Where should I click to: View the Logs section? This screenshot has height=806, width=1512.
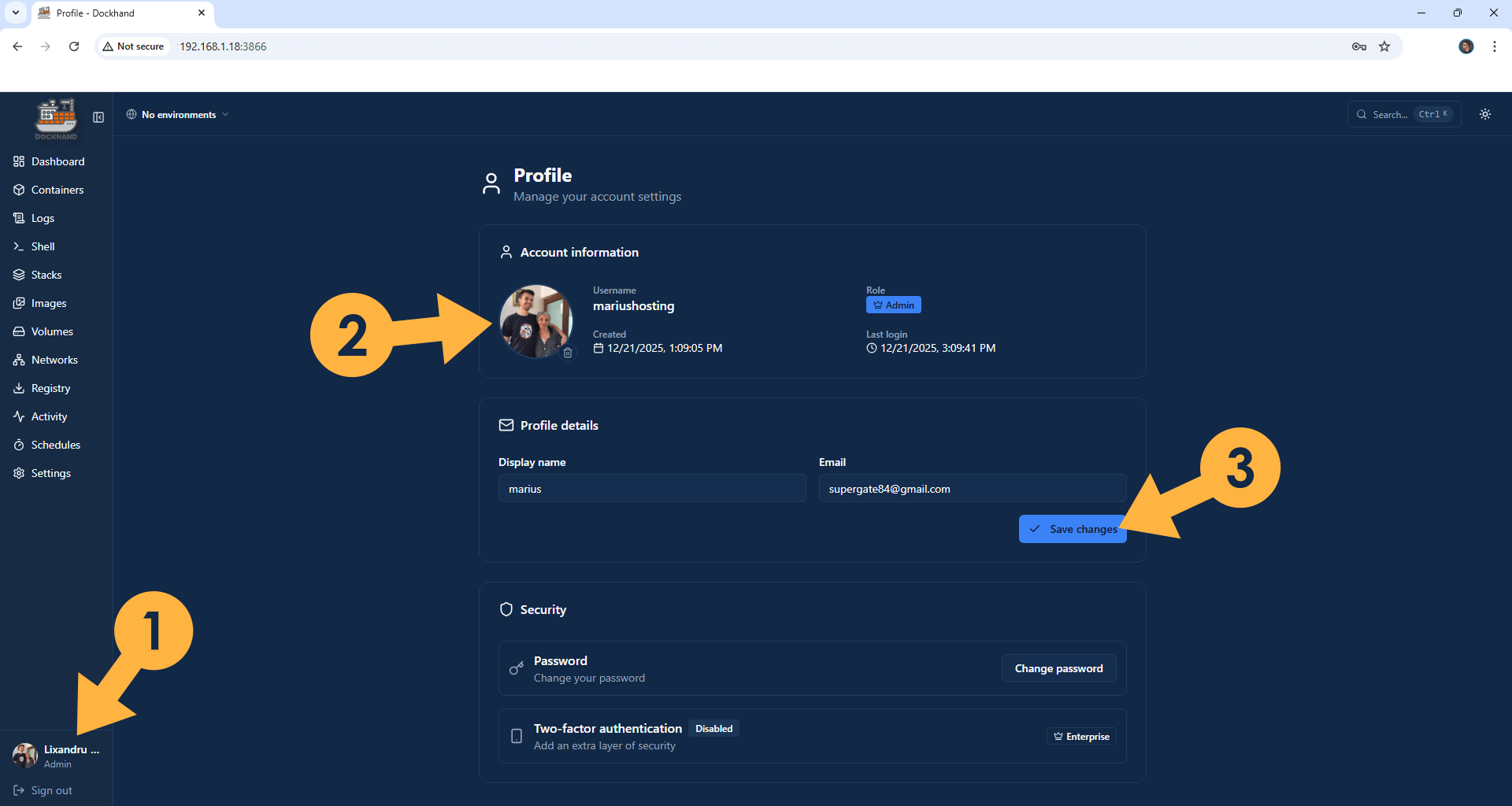(43, 218)
